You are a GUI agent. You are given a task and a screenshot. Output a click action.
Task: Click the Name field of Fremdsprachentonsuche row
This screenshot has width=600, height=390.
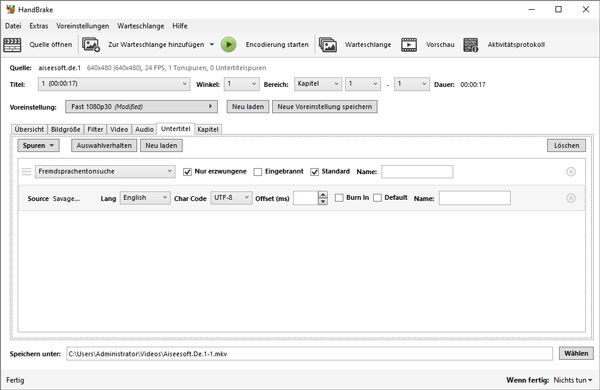[x=417, y=172]
